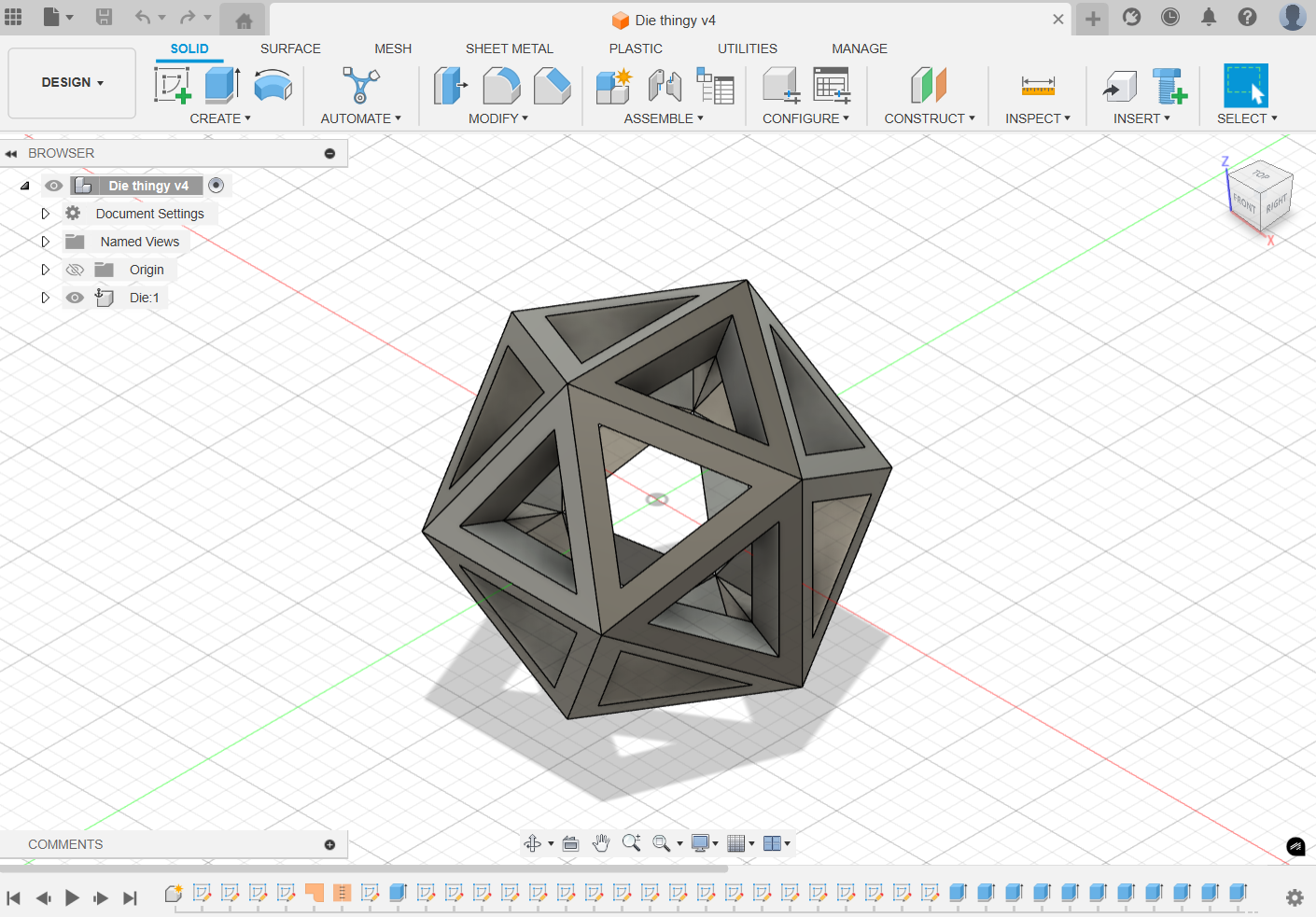Viewport: 1316px width, 917px height.
Task: Switch to the MESH tab
Action: click(x=393, y=49)
